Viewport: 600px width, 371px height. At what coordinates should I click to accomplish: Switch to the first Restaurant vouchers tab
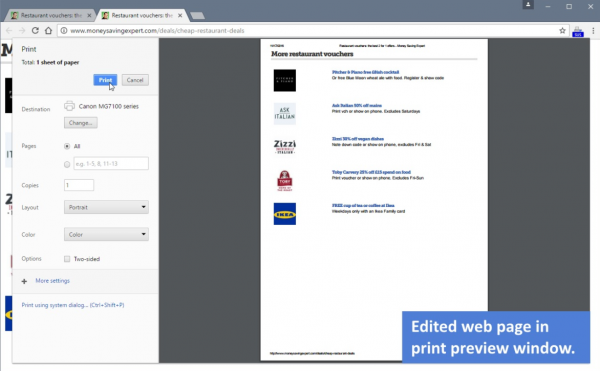point(50,15)
